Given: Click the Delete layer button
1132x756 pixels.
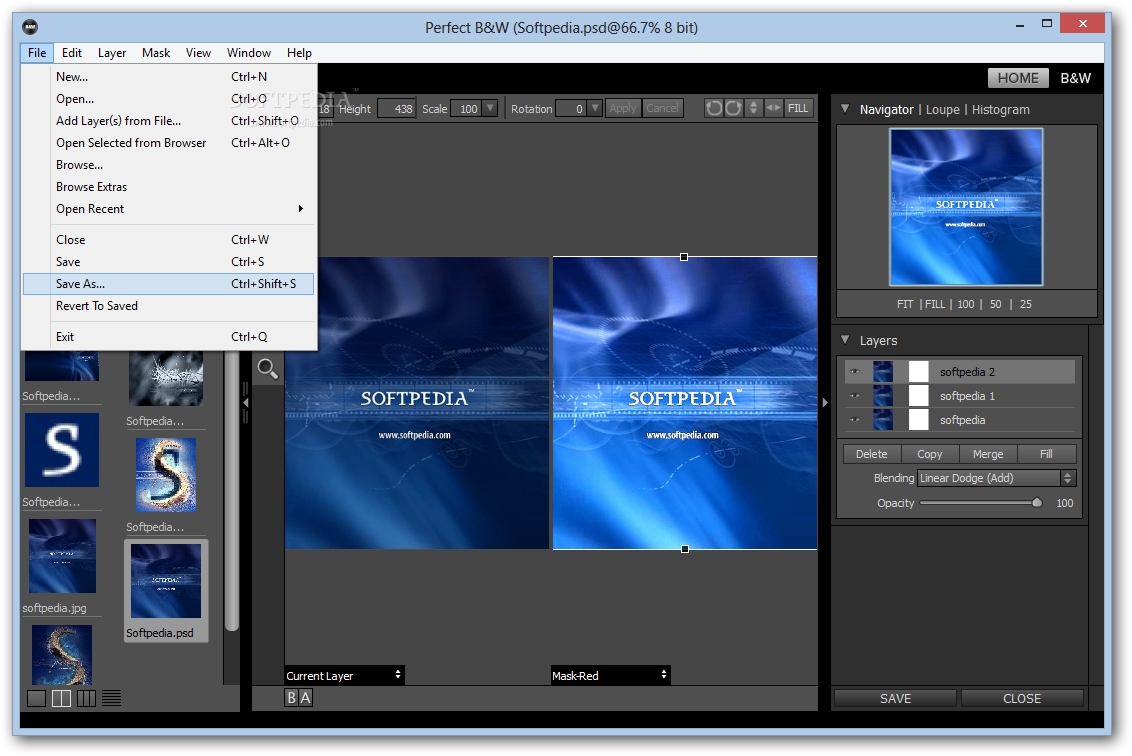Looking at the screenshot, I should click(871, 454).
